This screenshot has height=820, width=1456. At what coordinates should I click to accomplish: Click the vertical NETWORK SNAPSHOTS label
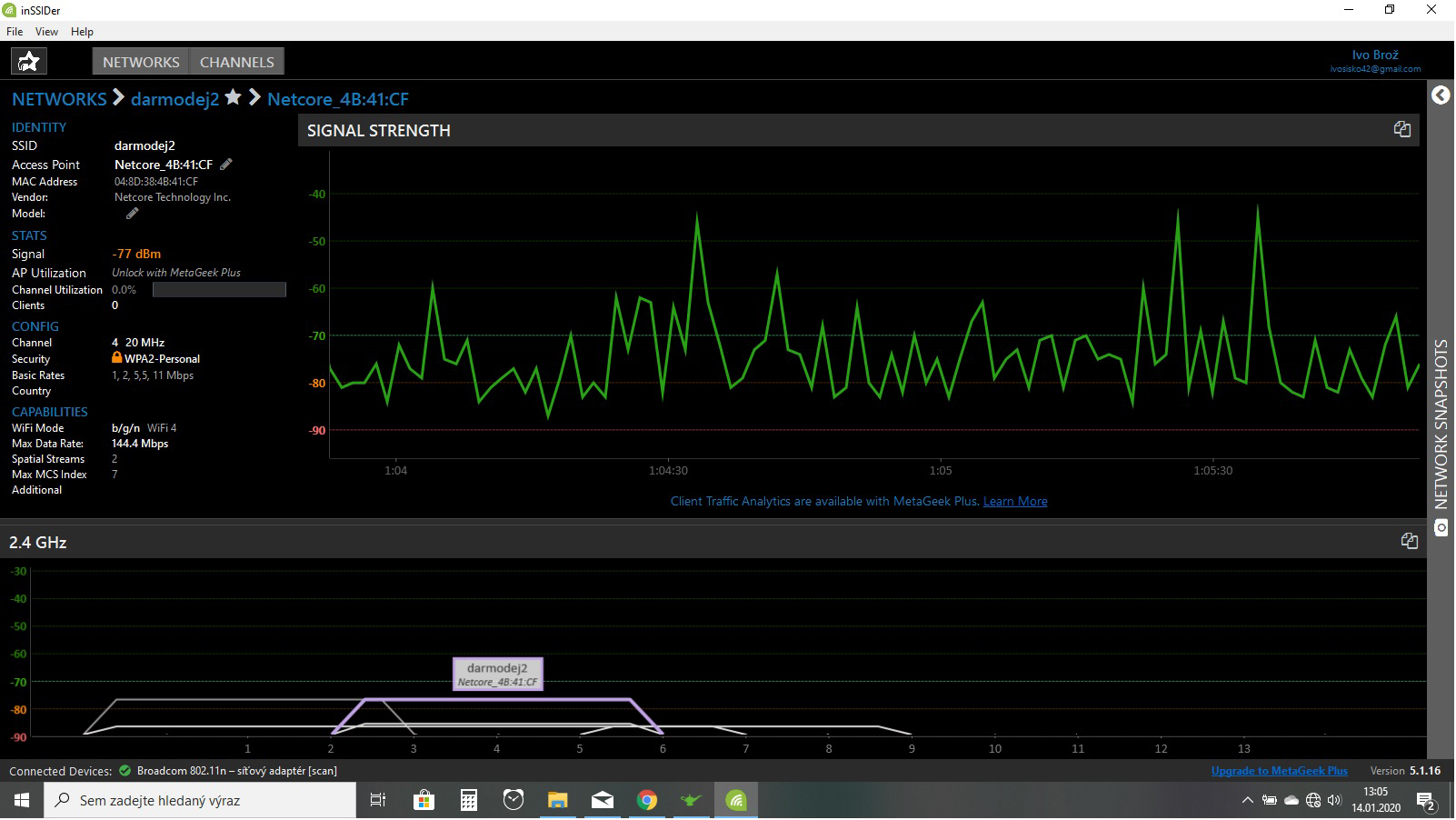pyautogui.click(x=1441, y=424)
